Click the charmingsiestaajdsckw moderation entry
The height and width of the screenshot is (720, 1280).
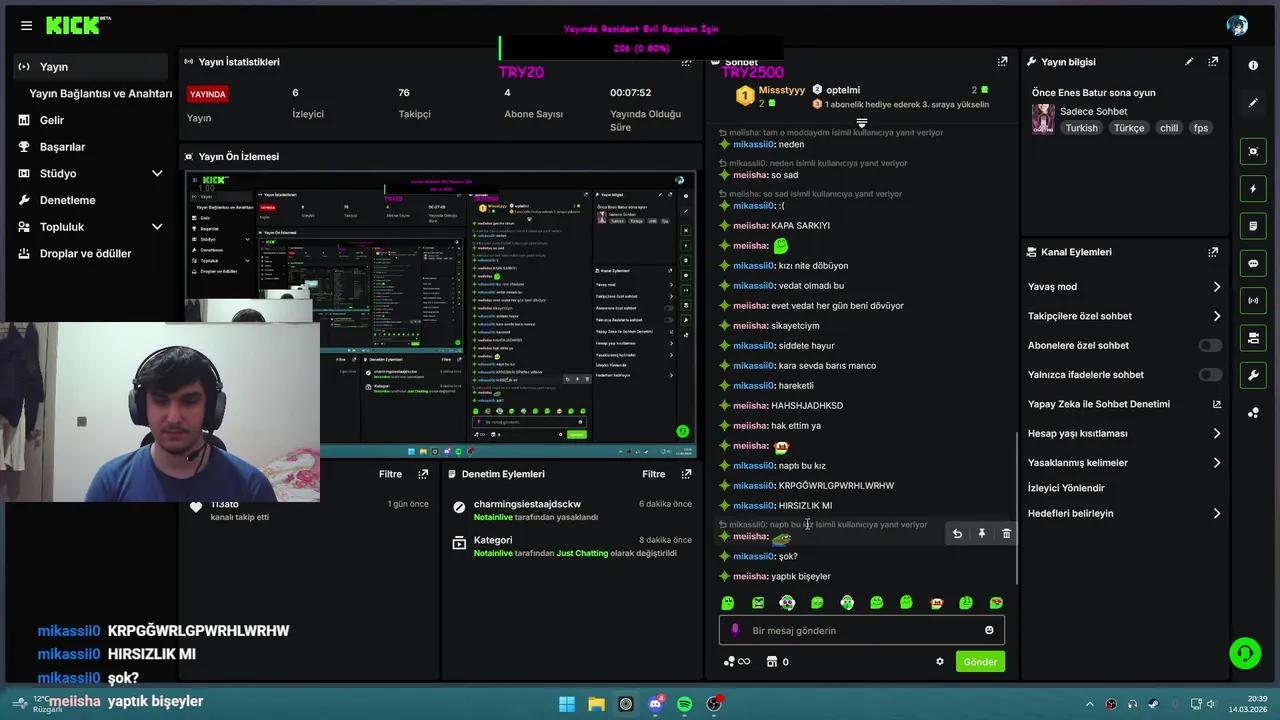click(x=572, y=510)
